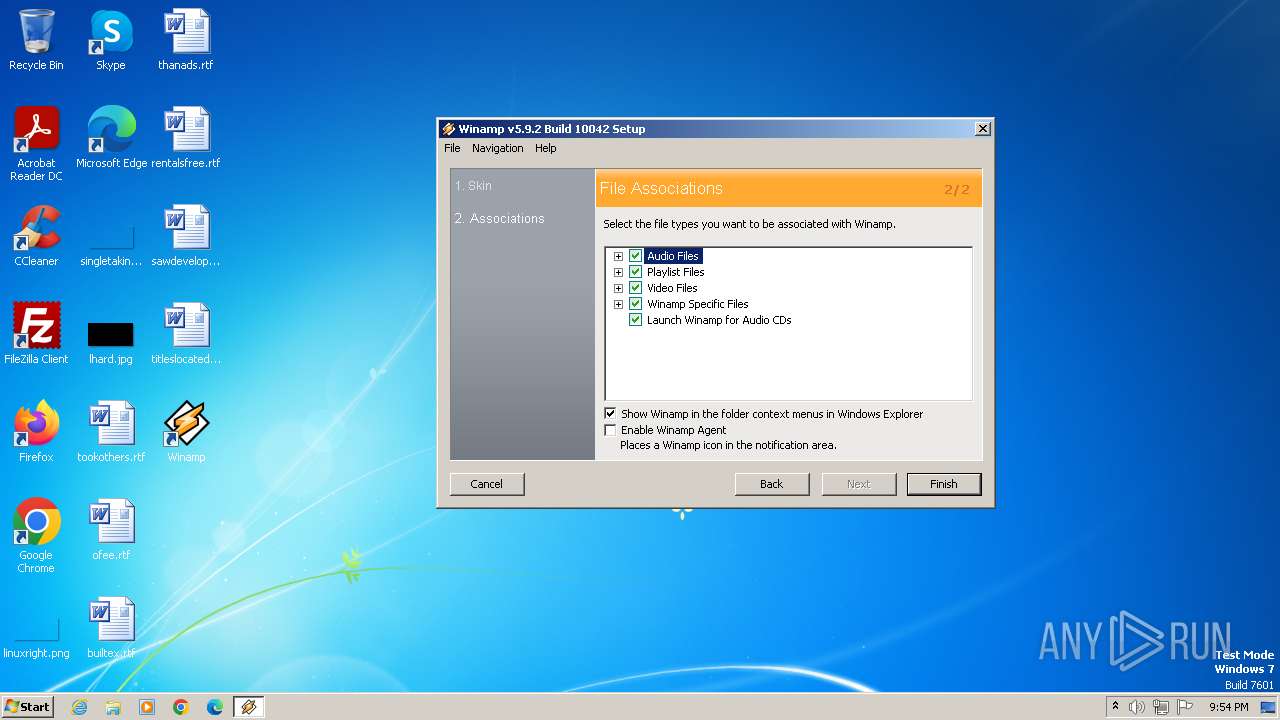This screenshot has width=1280, height=720.
Task: Open the volume tray icon
Action: pyautogui.click(x=1137, y=707)
